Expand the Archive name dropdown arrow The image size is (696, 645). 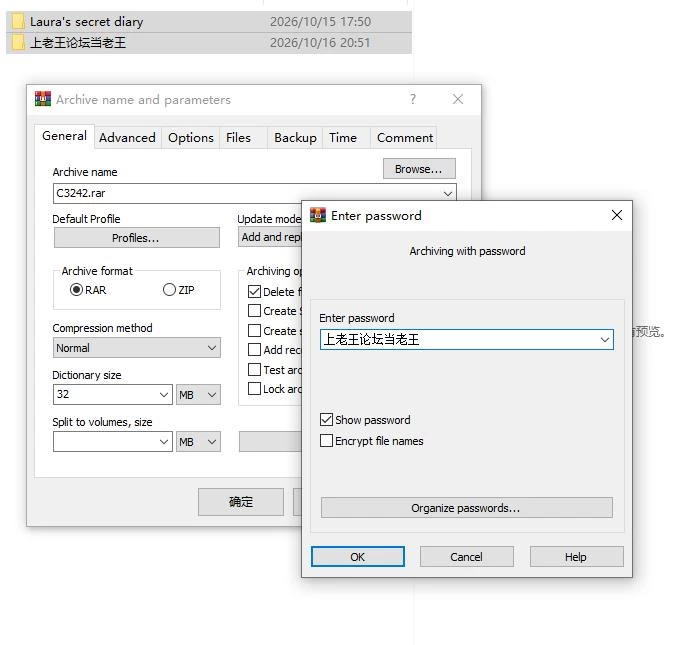tap(447, 194)
